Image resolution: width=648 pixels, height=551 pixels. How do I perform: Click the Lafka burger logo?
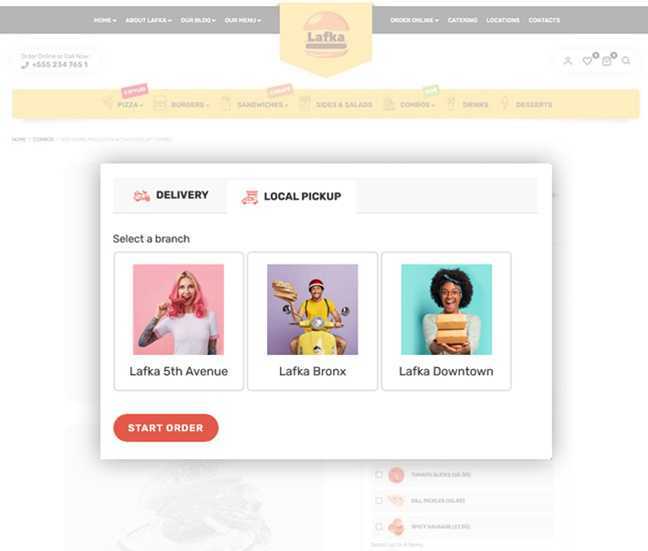coord(326,35)
